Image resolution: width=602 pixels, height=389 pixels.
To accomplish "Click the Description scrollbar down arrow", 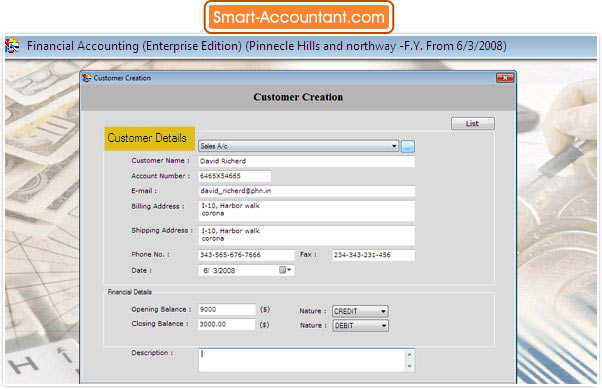I will point(410,366).
